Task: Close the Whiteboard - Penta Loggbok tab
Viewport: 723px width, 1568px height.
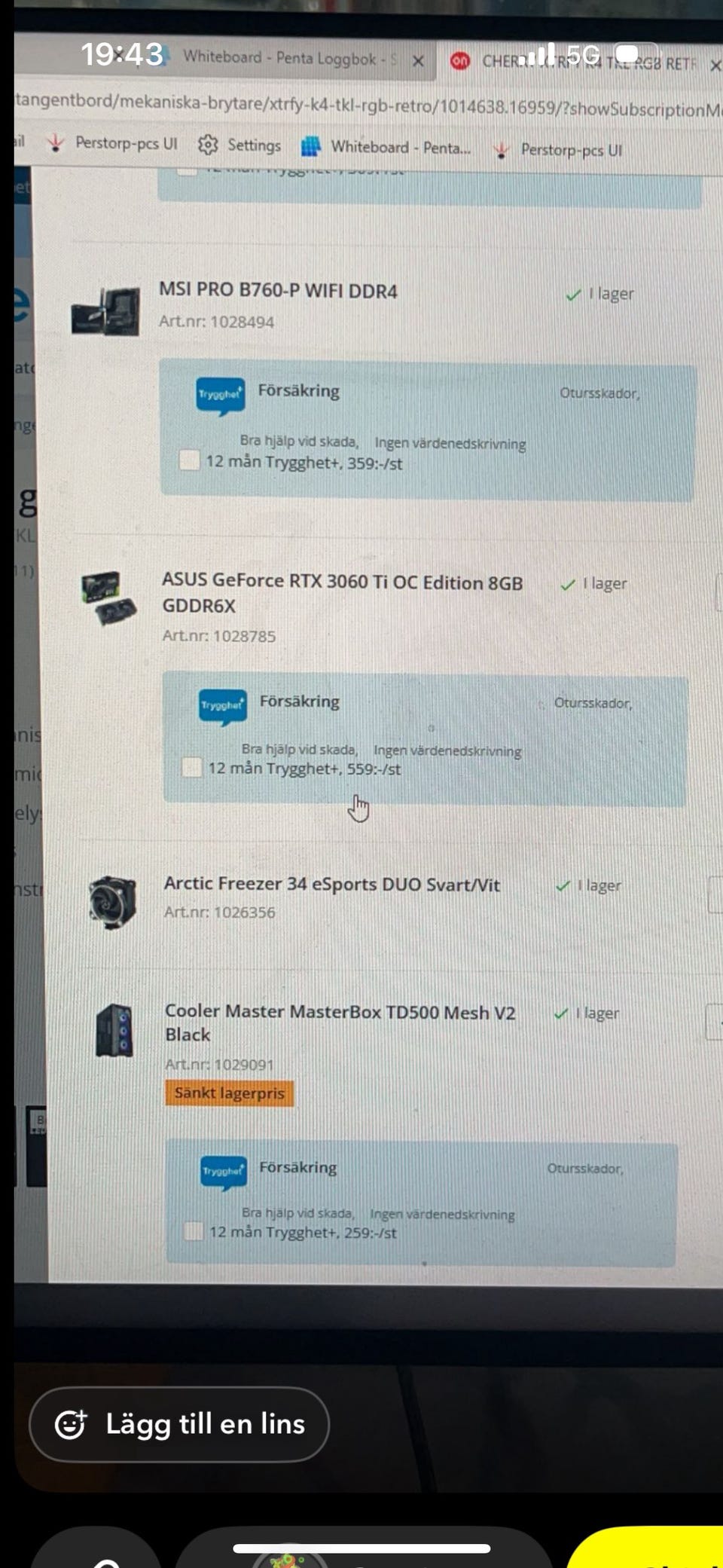Action: point(418,61)
